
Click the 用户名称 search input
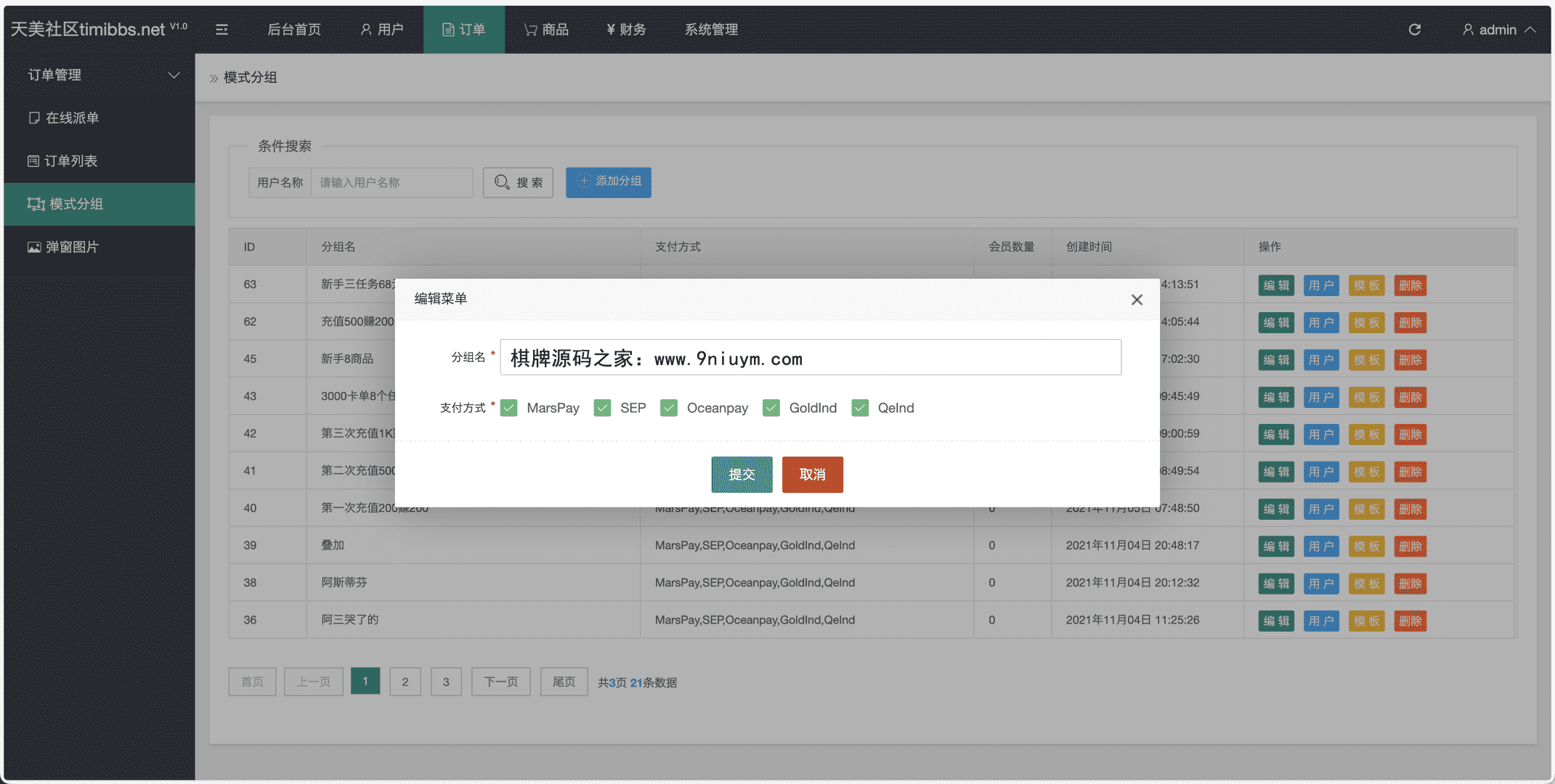click(x=392, y=182)
